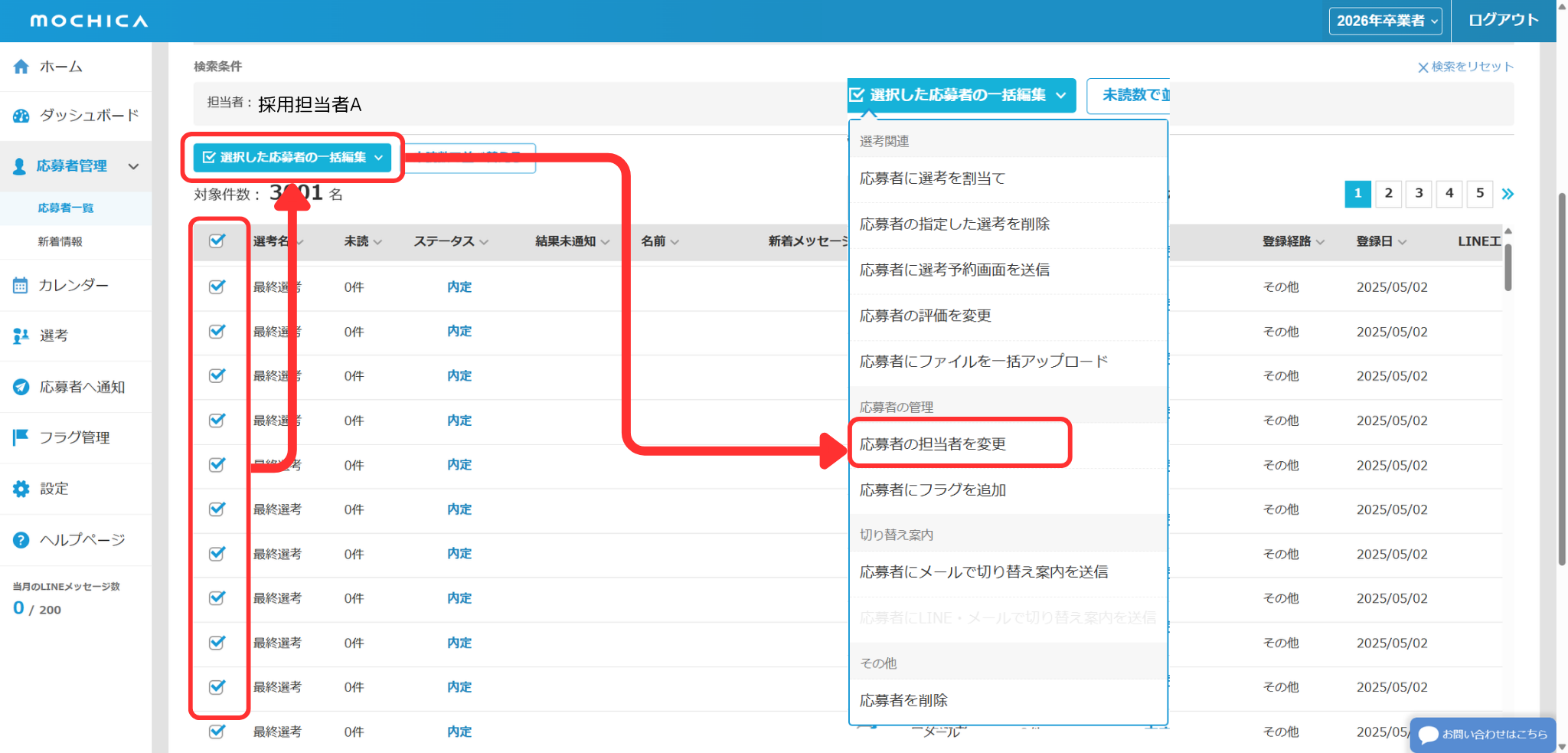The height and width of the screenshot is (753, 1568).
Task: Open フラグ管理 flag icon
Action: point(21,437)
